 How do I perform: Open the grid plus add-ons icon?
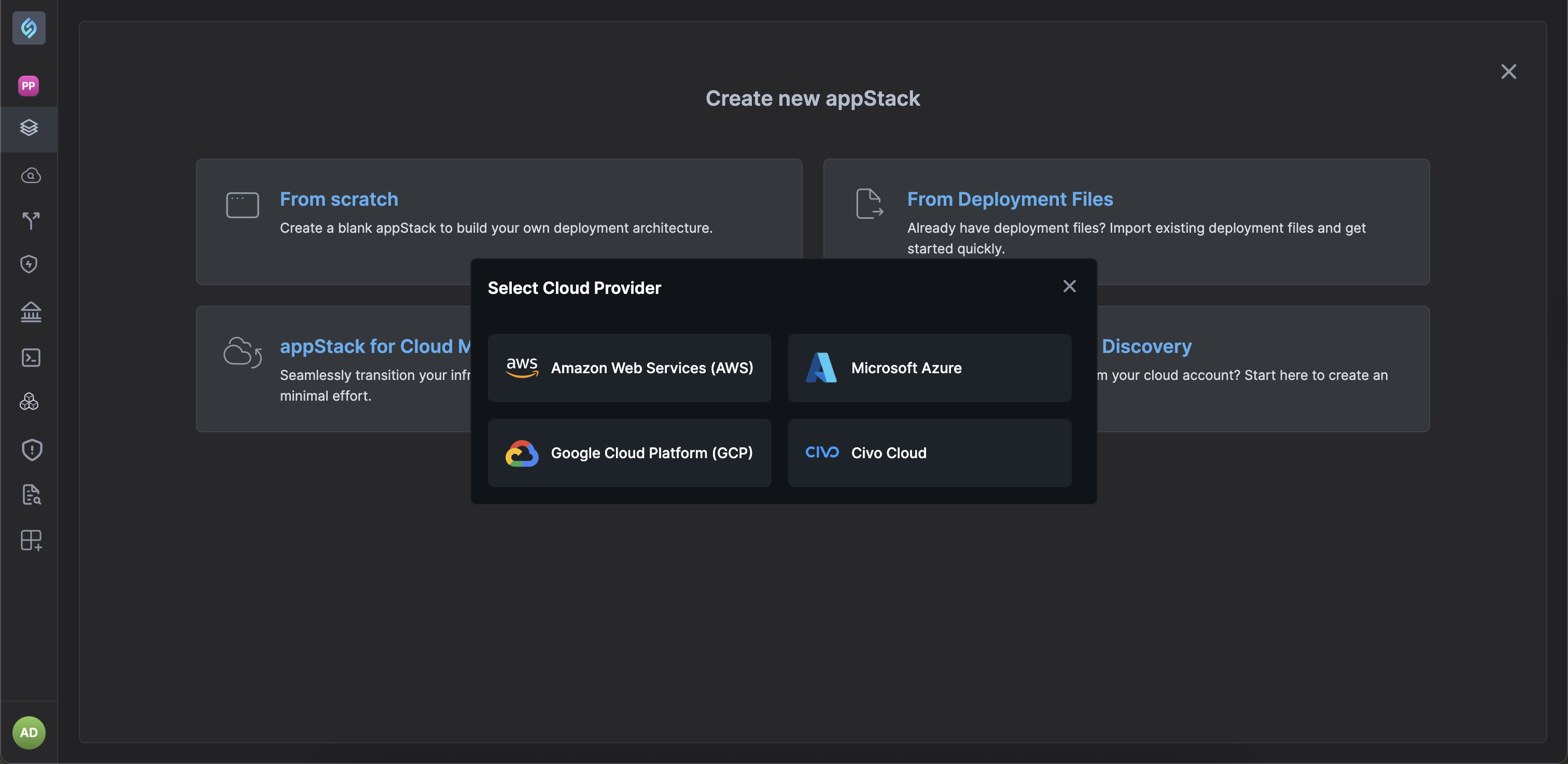click(31, 540)
